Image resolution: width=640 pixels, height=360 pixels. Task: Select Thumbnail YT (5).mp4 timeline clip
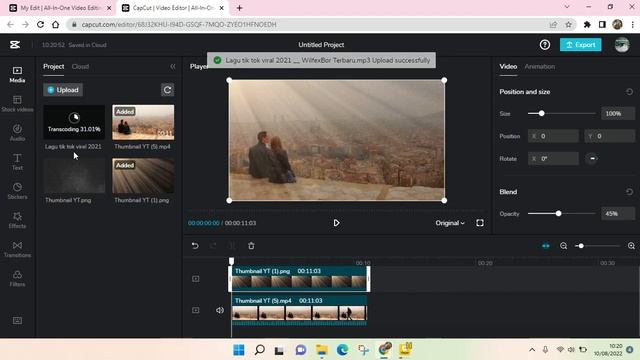tap(299, 310)
